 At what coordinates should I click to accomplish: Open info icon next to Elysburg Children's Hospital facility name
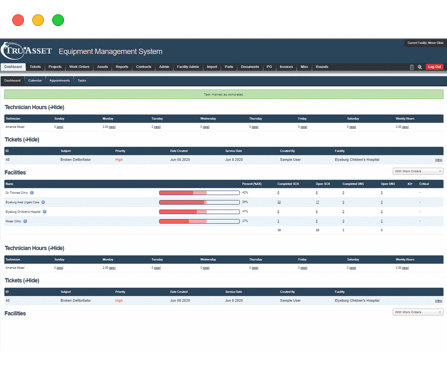[x=44, y=212]
